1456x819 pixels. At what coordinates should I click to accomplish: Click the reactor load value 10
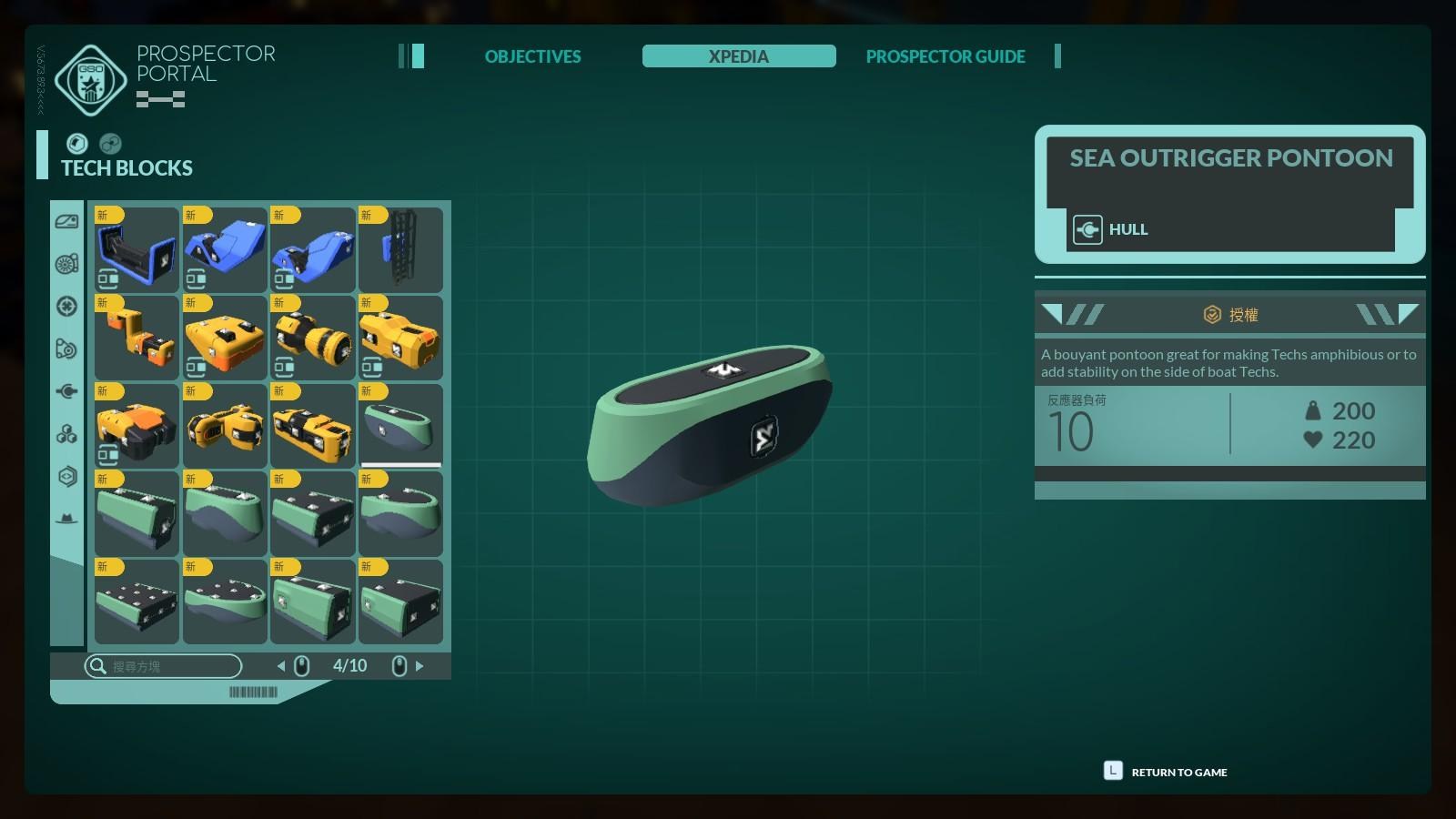tap(1070, 432)
